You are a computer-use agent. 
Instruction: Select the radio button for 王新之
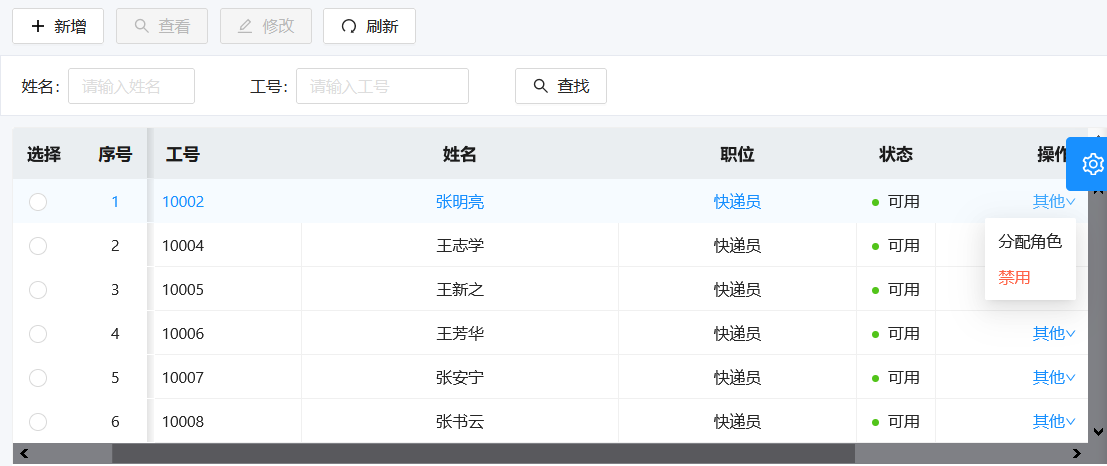point(38,290)
